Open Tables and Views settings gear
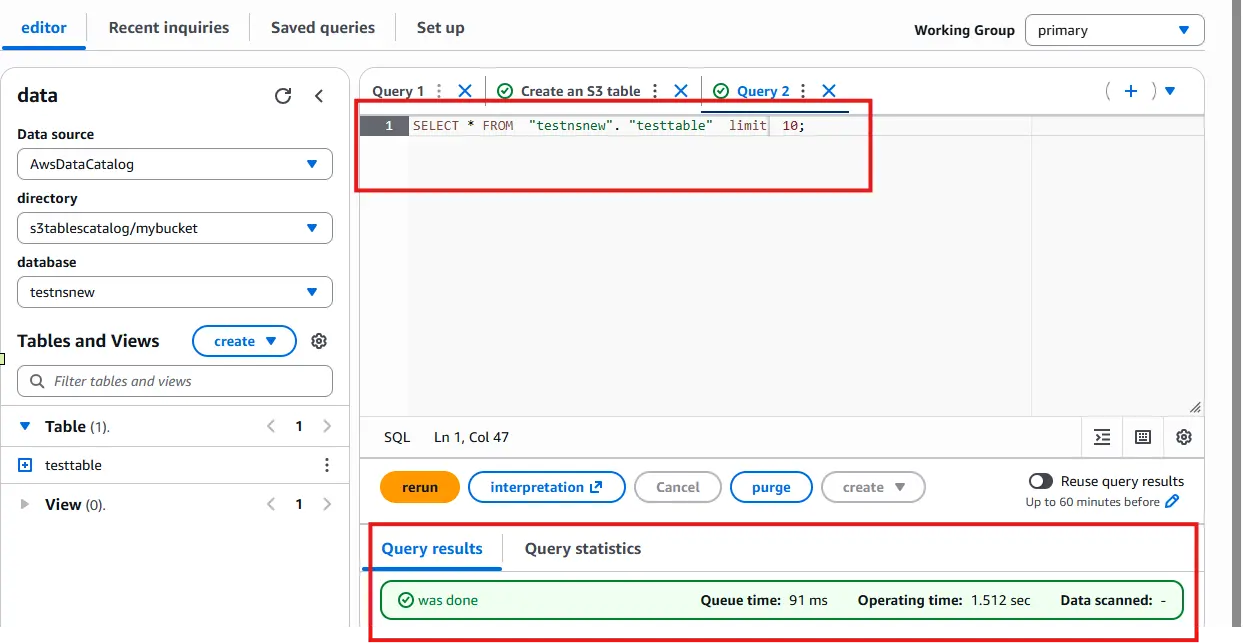 [319, 341]
